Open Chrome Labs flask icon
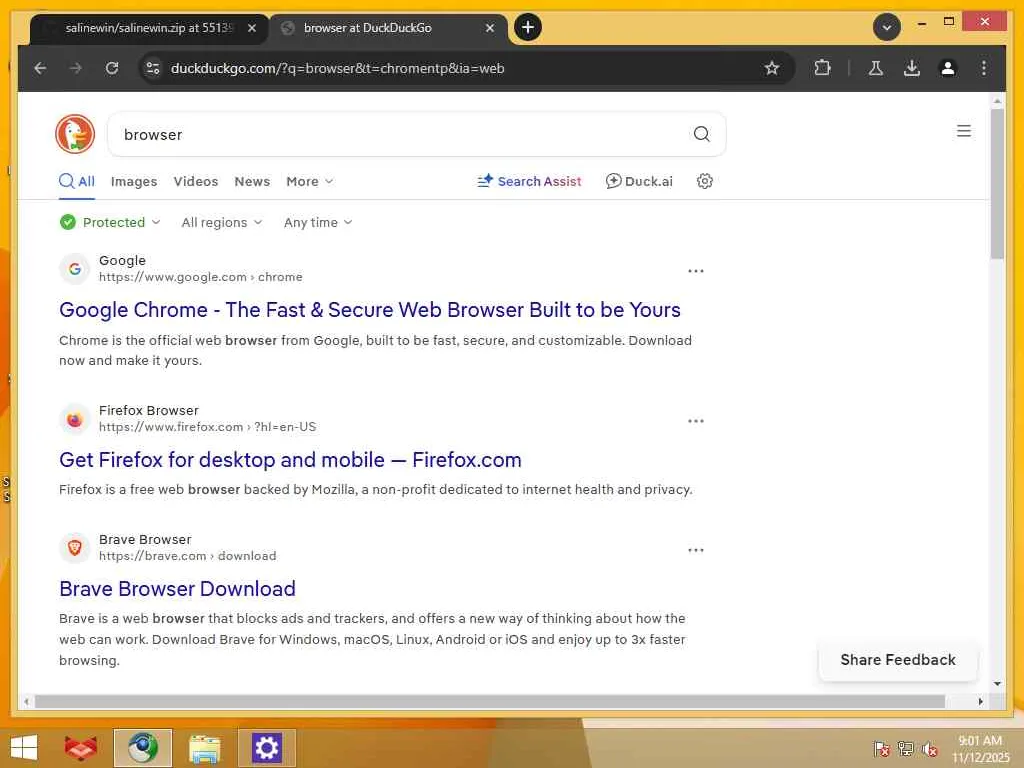 pyautogui.click(x=876, y=68)
